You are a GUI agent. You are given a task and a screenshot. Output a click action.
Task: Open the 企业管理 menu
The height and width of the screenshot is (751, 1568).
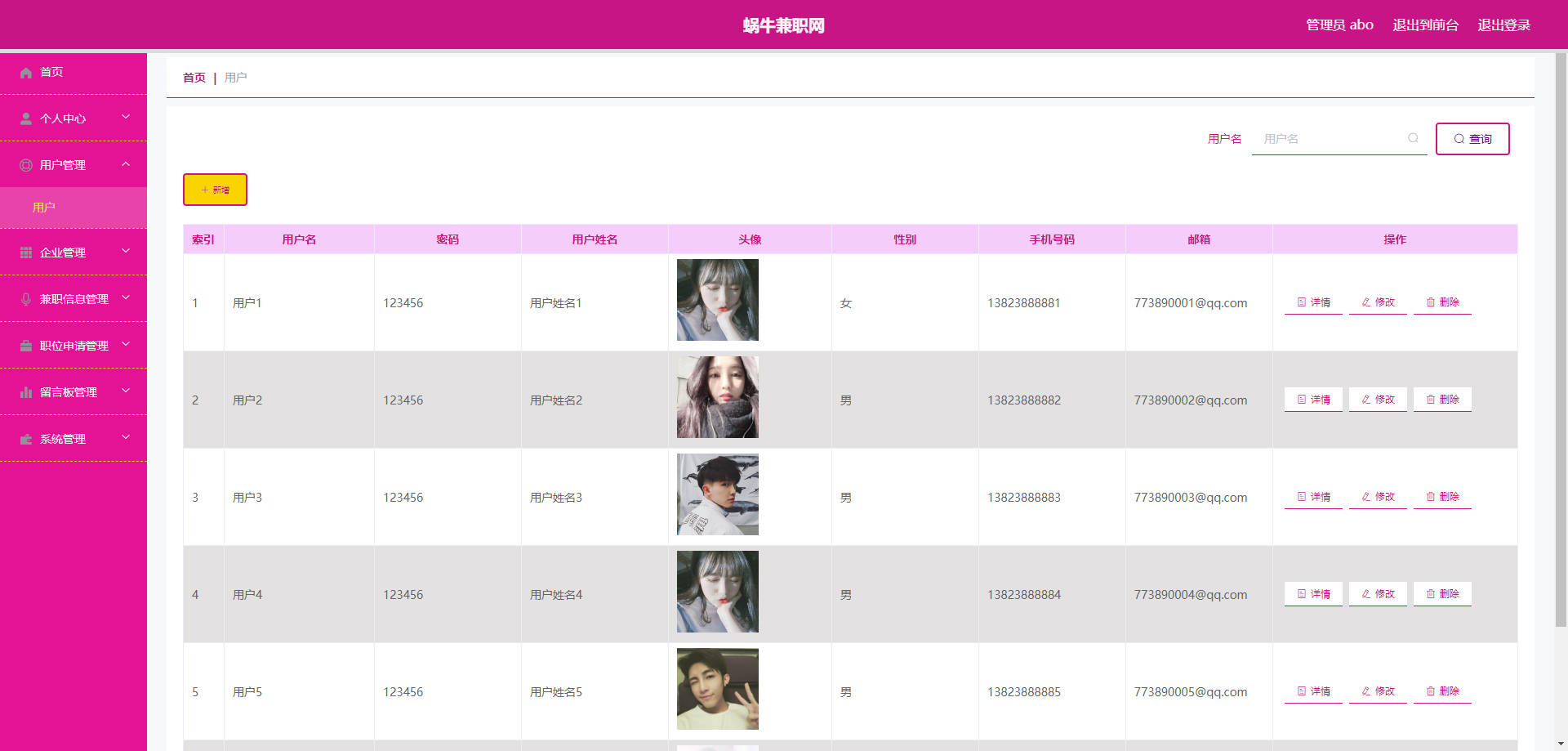73,253
